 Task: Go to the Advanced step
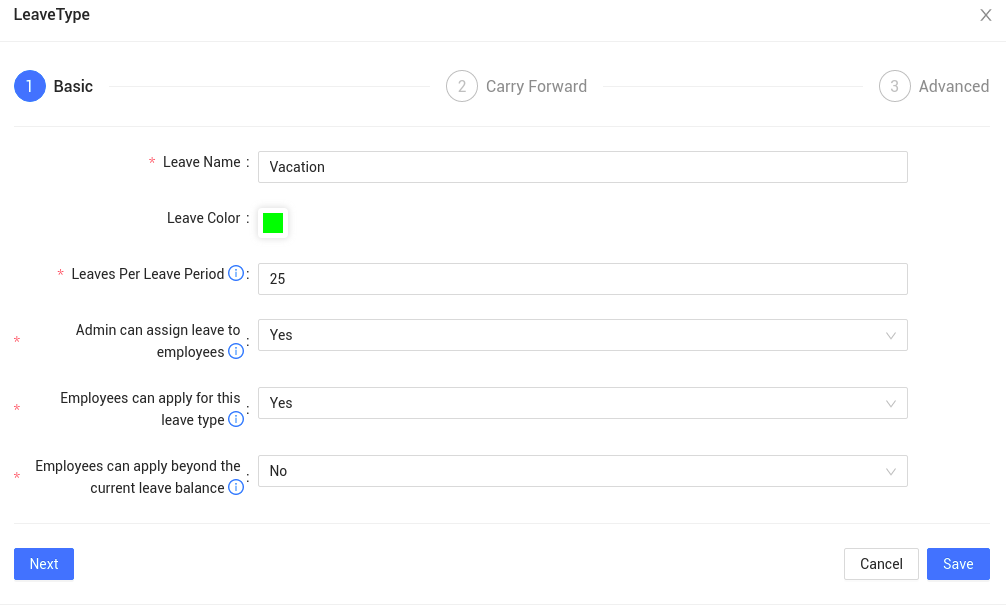(x=953, y=86)
